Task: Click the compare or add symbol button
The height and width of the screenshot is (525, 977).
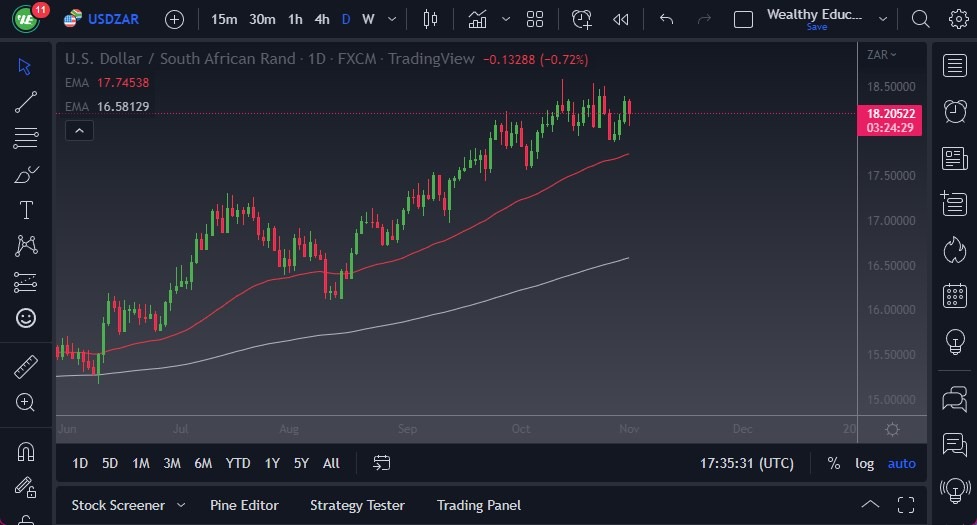Action: coord(174,19)
